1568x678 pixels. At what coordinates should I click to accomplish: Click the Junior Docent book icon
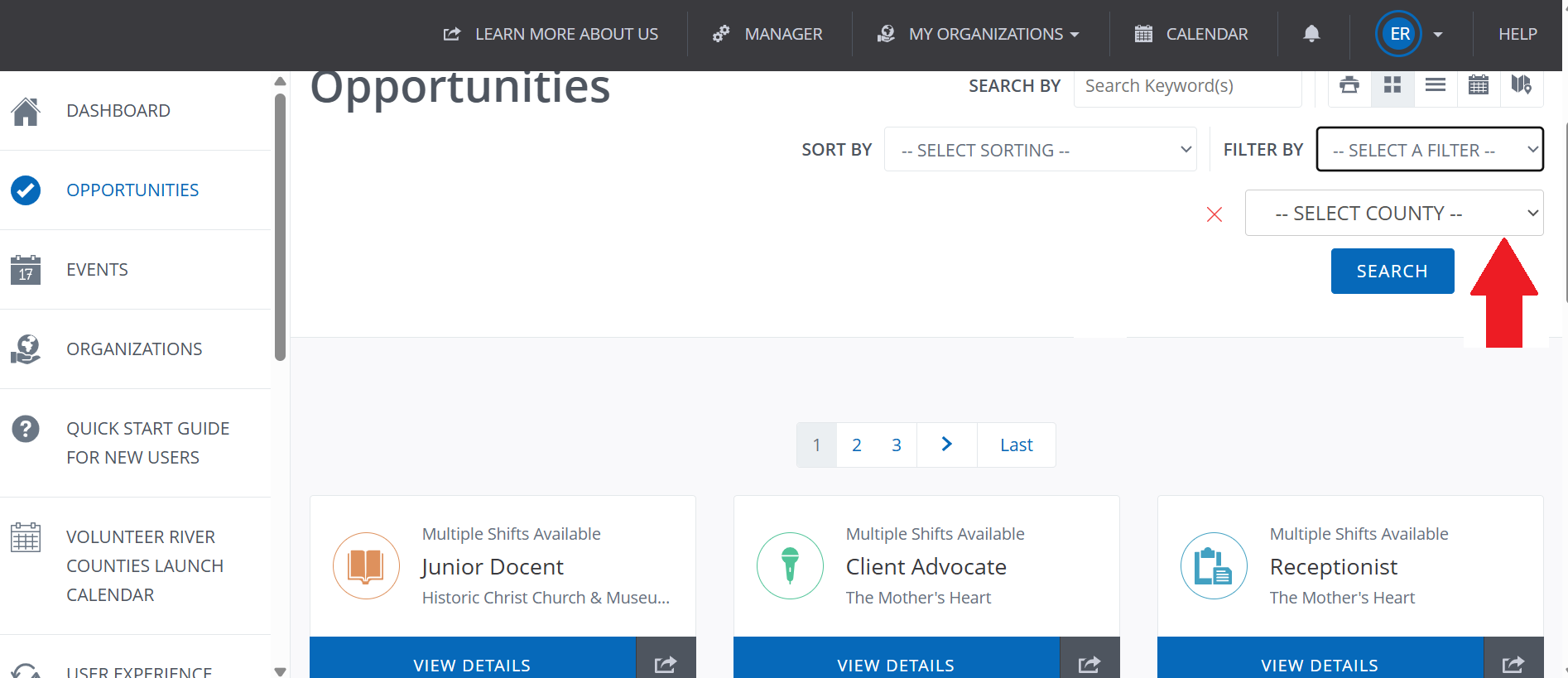tap(366, 565)
